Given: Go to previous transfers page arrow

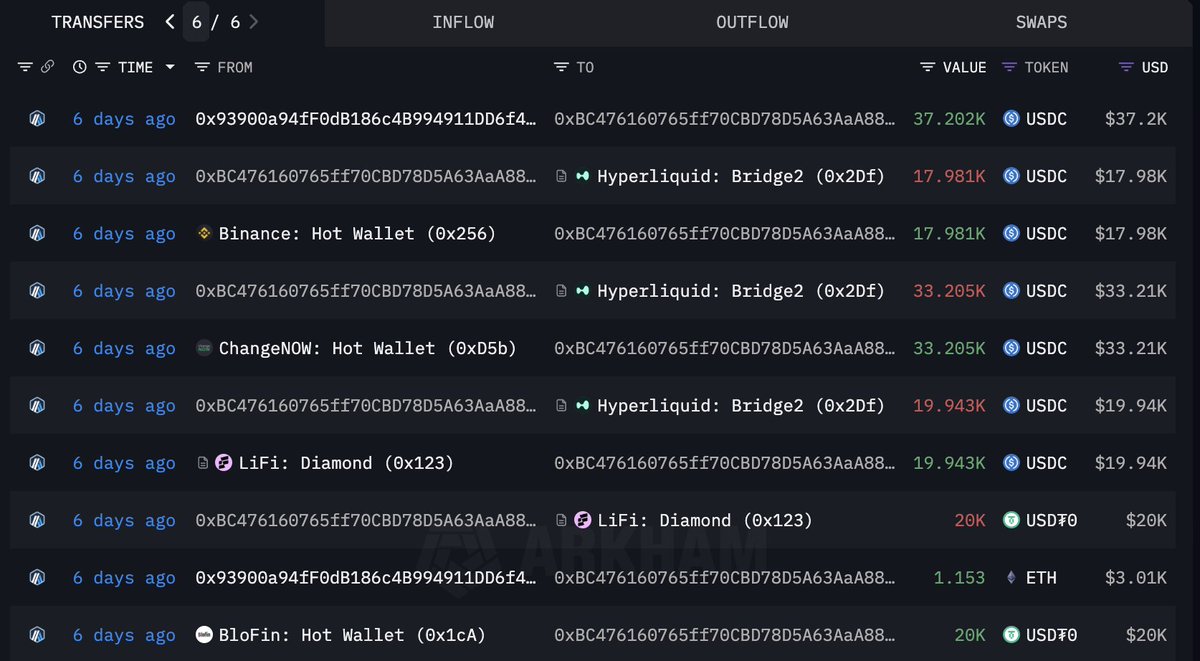Looking at the screenshot, I should click(170, 21).
